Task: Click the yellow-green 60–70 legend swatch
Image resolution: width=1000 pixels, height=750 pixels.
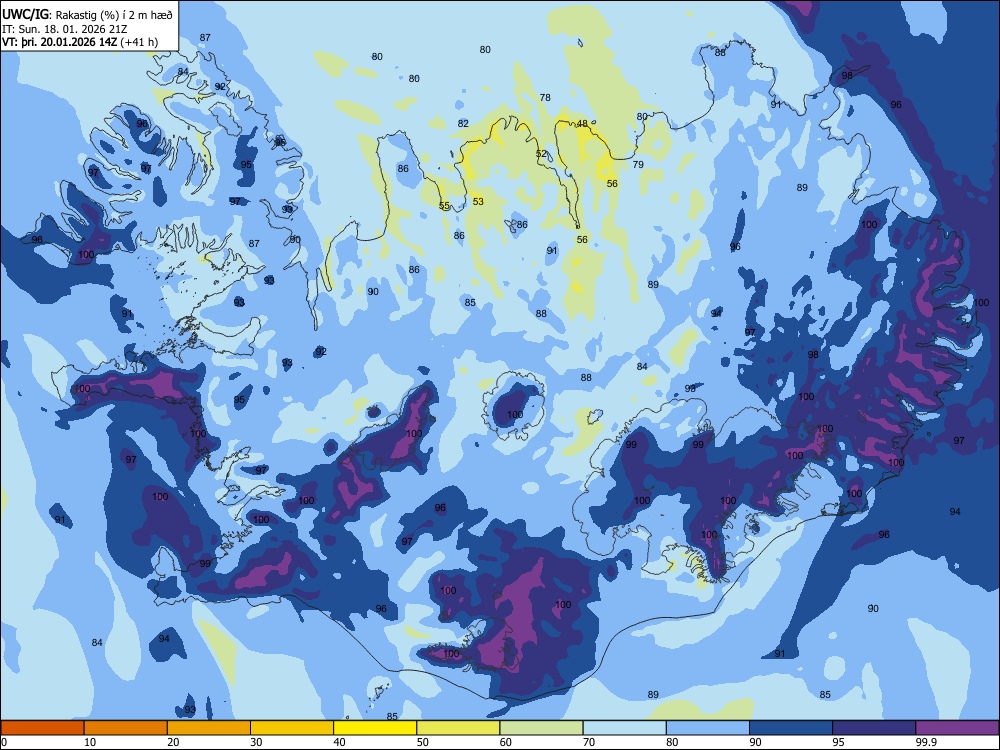Action: [x=541, y=728]
